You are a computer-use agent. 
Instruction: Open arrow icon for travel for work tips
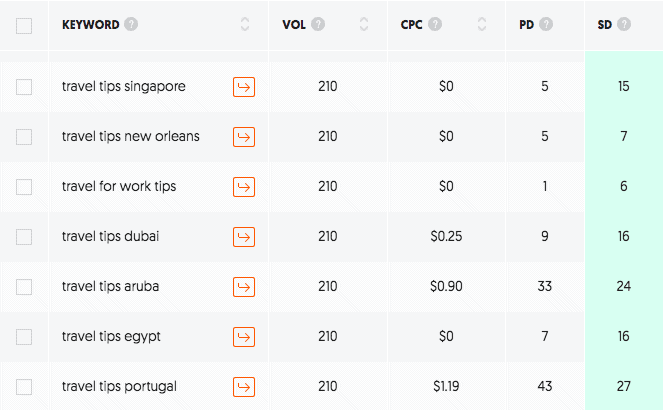244,187
